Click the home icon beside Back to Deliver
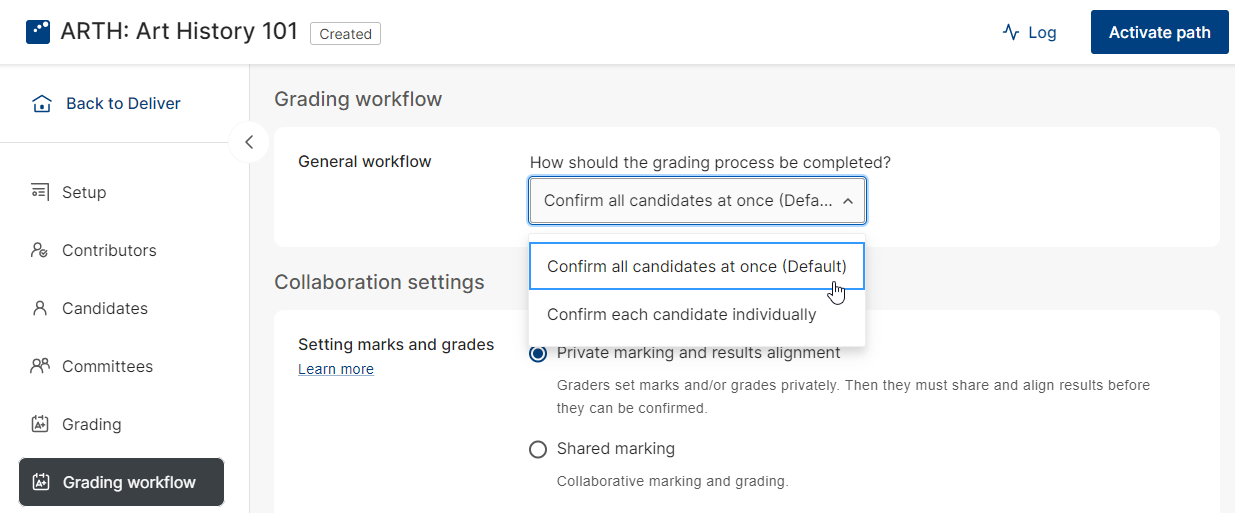This screenshot has width=1235, height=513. point(41,104)
